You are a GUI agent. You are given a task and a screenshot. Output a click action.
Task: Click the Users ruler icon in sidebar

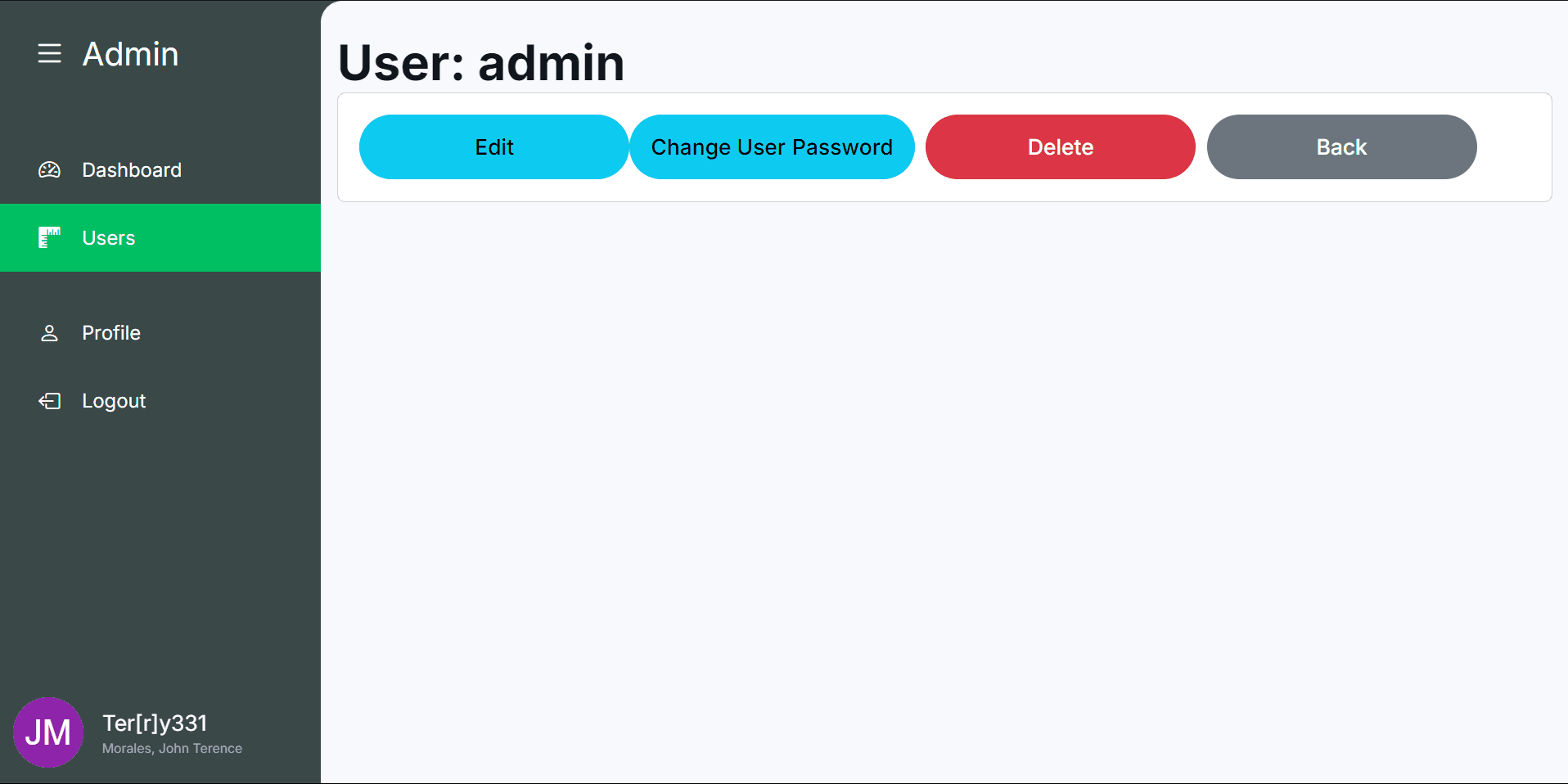(49, 238)
